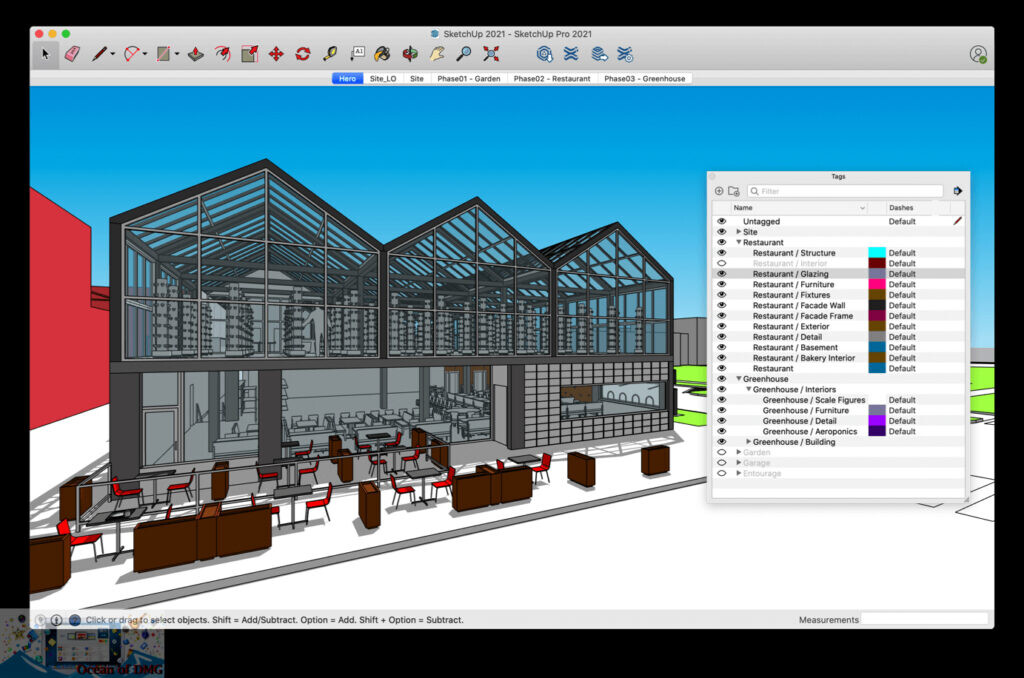Pick the Tape Measure tool
The image size is (1024, 678).
pos(330,54)
